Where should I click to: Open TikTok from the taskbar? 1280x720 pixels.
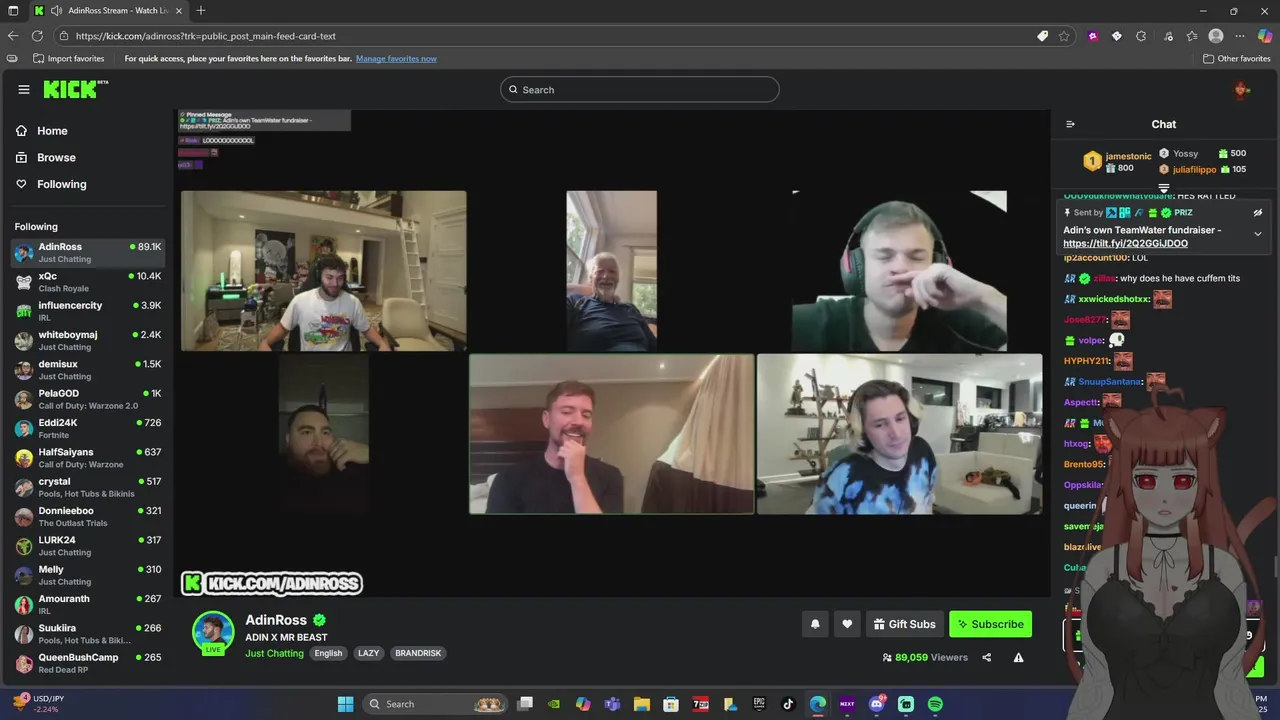(788, 704)
